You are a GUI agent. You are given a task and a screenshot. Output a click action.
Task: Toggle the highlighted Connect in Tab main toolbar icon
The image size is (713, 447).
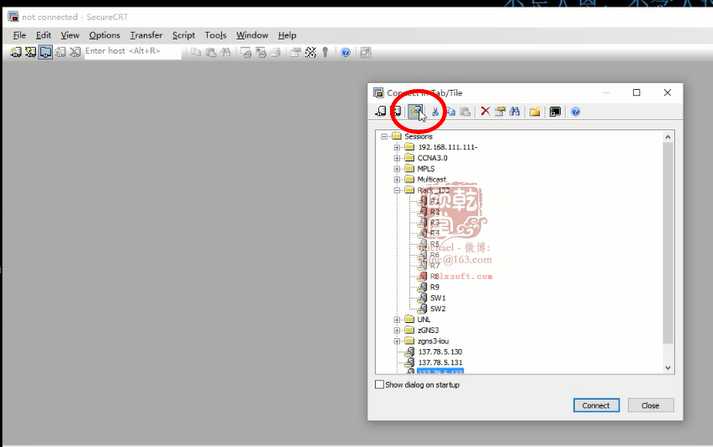tap(45, 52)
